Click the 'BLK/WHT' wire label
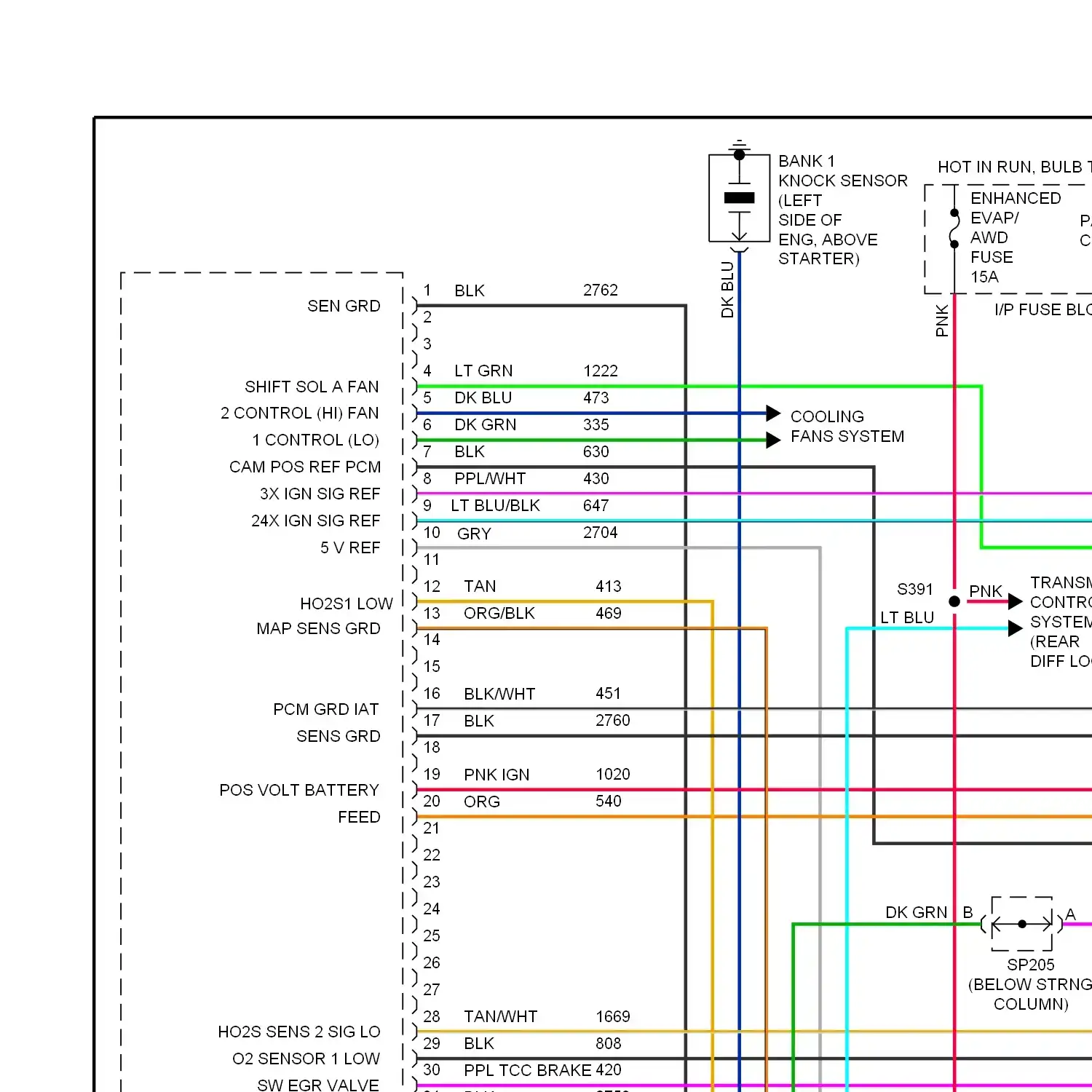This screenshot has height=1092, width=1092. (x=499, y=694)
